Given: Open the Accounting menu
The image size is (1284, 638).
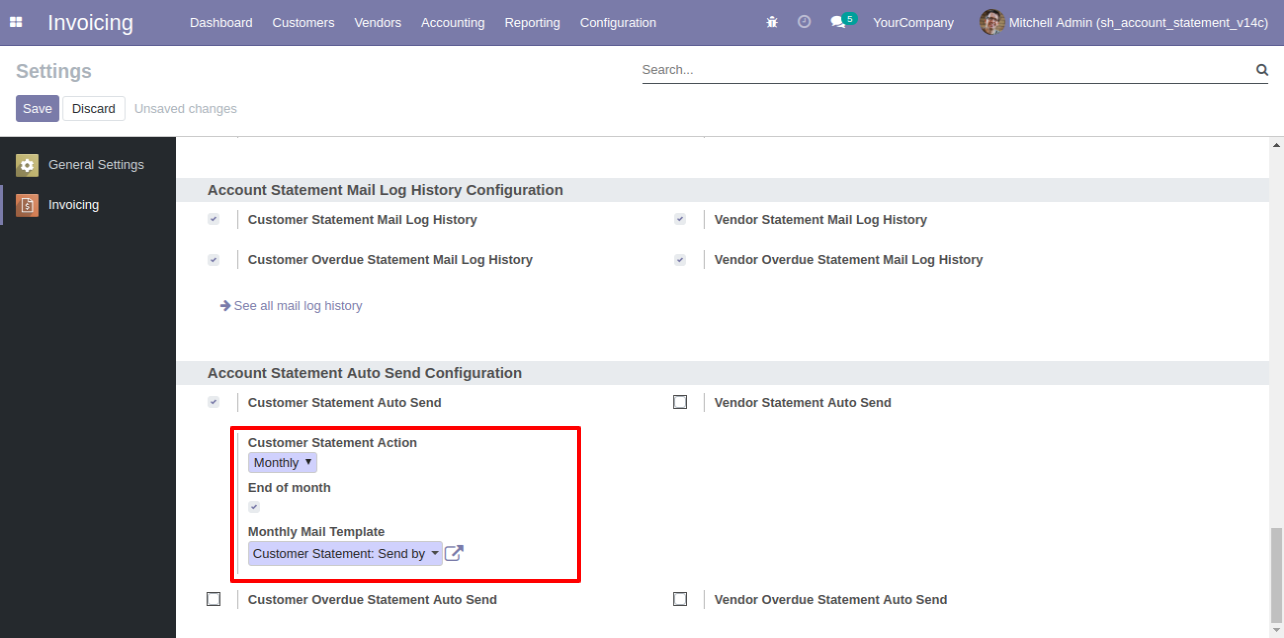Looking at the screenshot, I should (453, 22).
